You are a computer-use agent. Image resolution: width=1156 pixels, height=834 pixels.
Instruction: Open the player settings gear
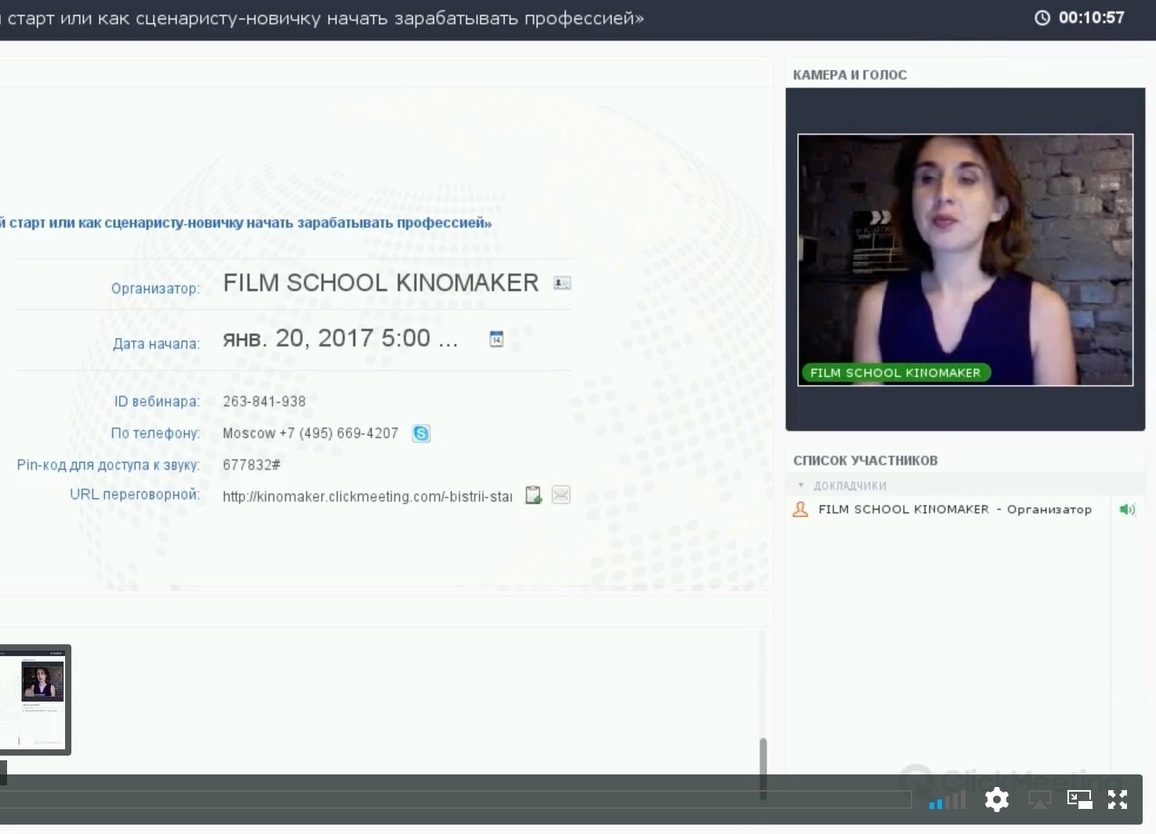pyautogui.click(x=997, y=799)
